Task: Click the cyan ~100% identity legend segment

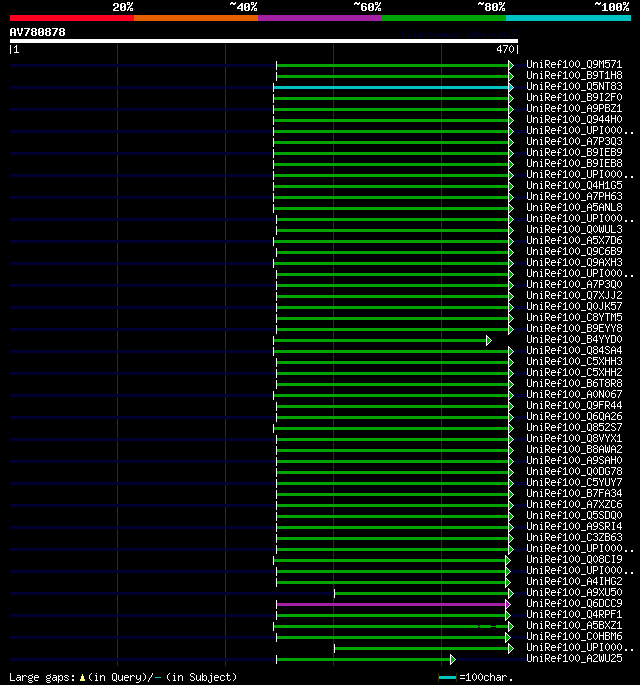Action: 568,18
